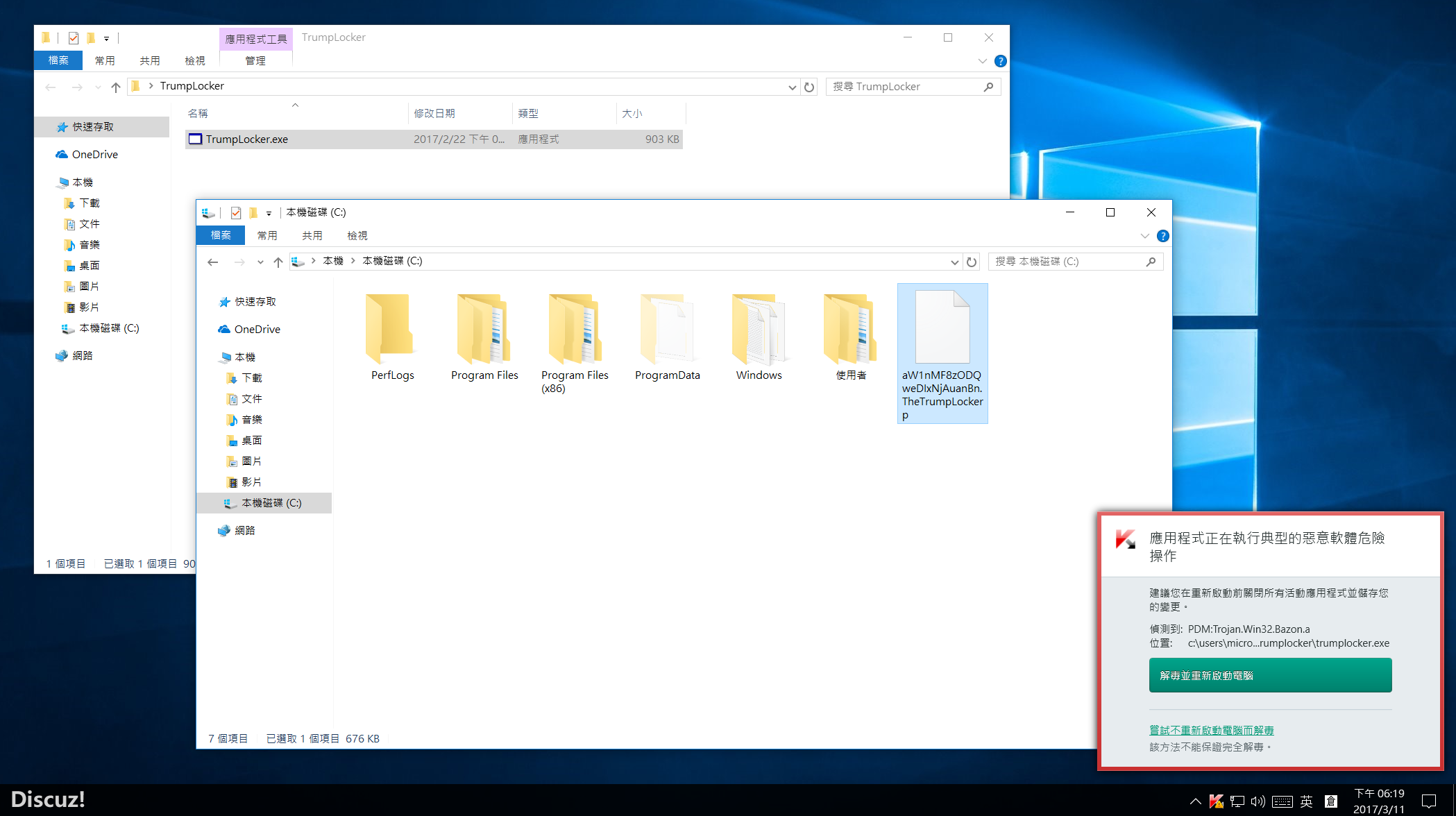Select the TheTrumpLockerp encrypted file icon
This screenshot has width=1456, height=816.
942,327
